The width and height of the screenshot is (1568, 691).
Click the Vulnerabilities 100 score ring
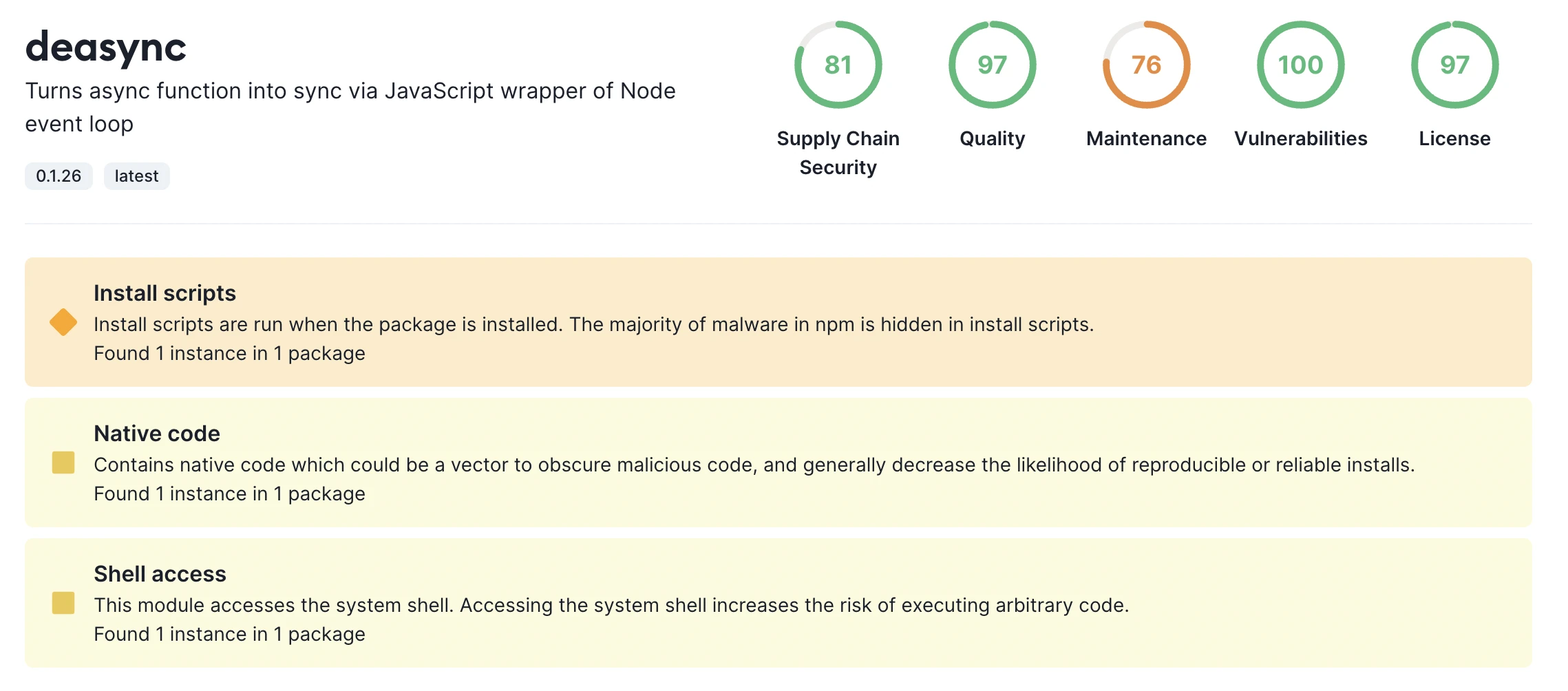point(1300,65)
